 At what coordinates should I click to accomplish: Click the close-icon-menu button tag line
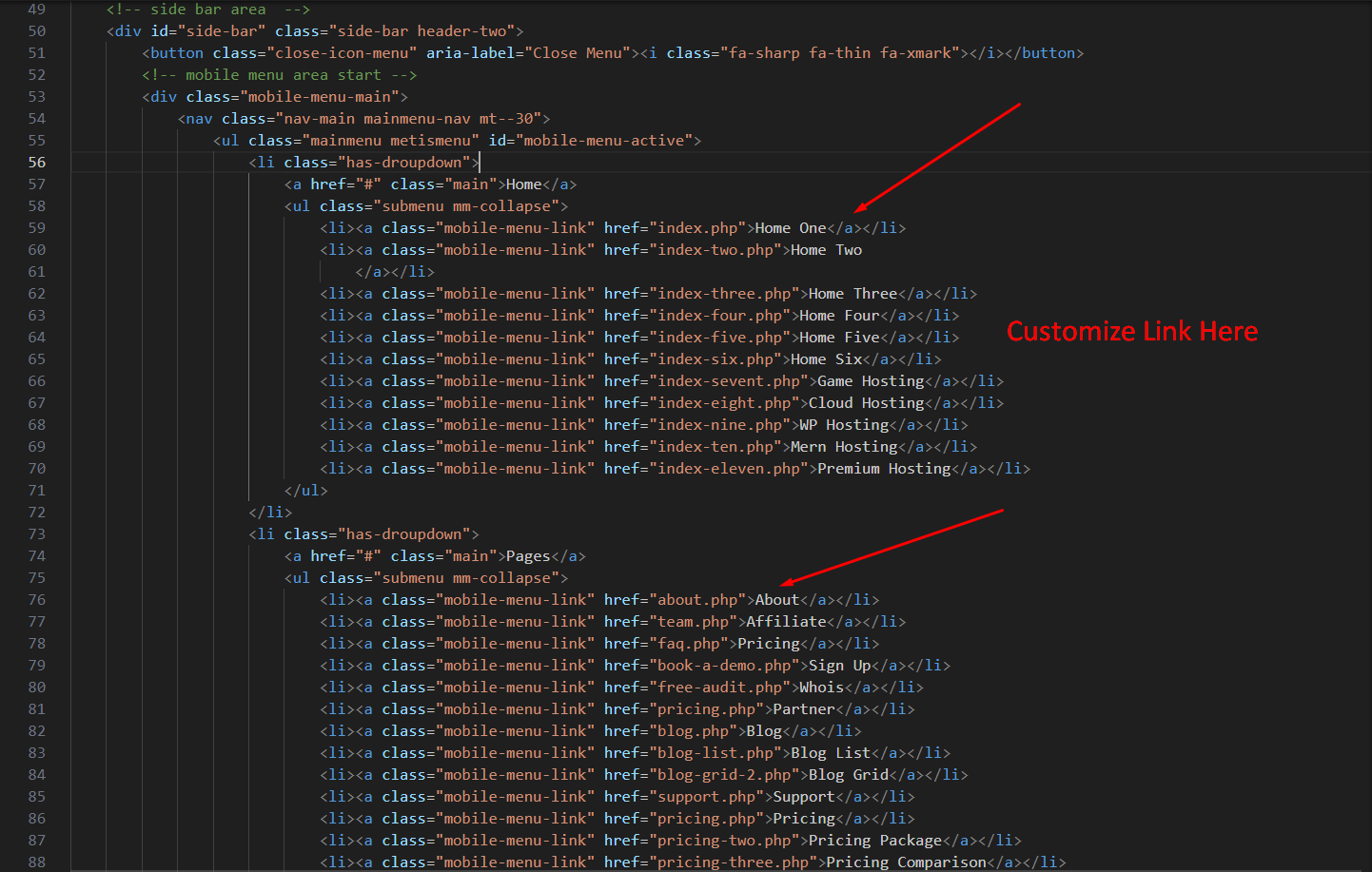[613, 53]
